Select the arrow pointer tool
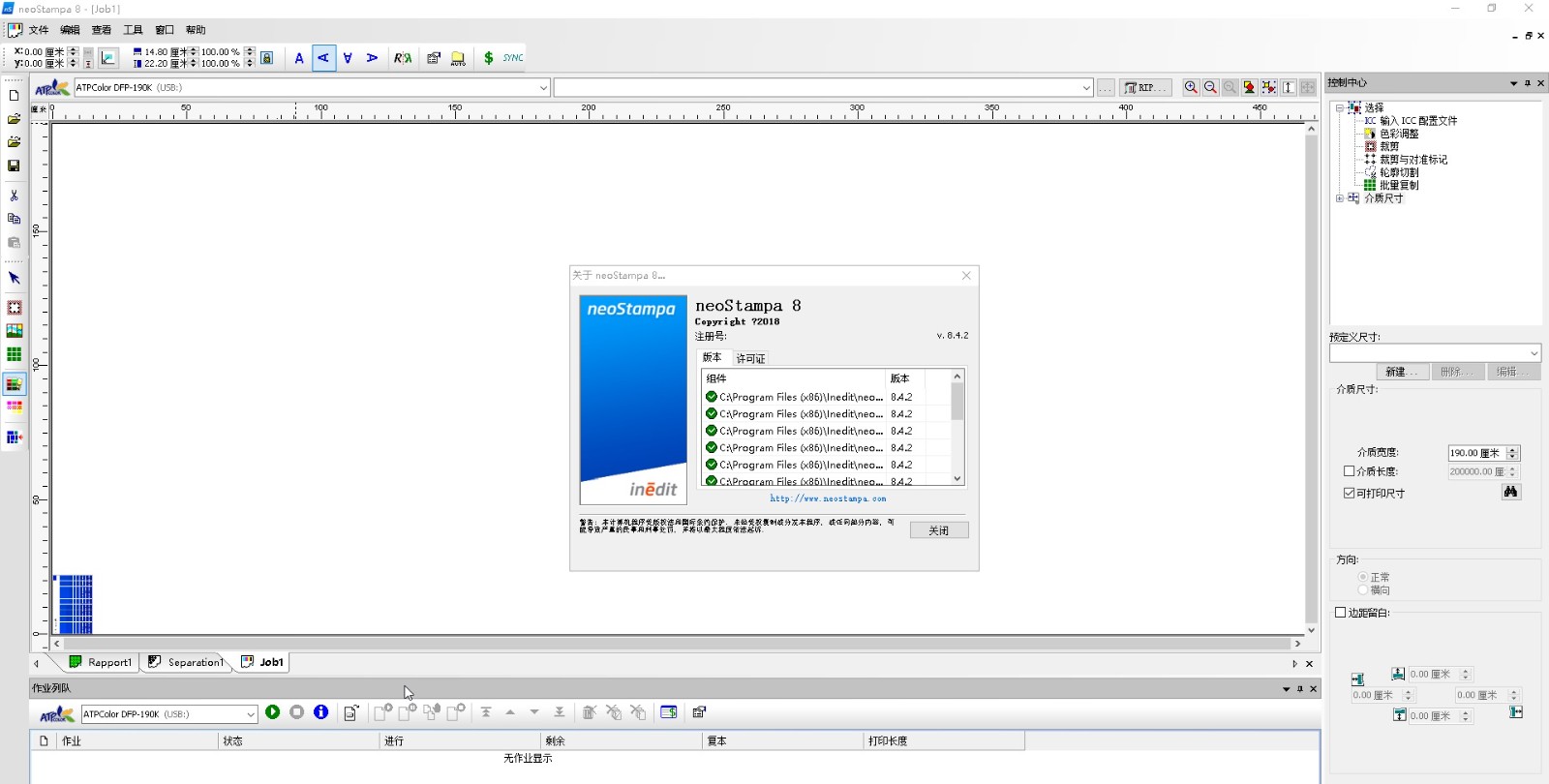This screenshot has width=1549, height=784. coord(14,278)
